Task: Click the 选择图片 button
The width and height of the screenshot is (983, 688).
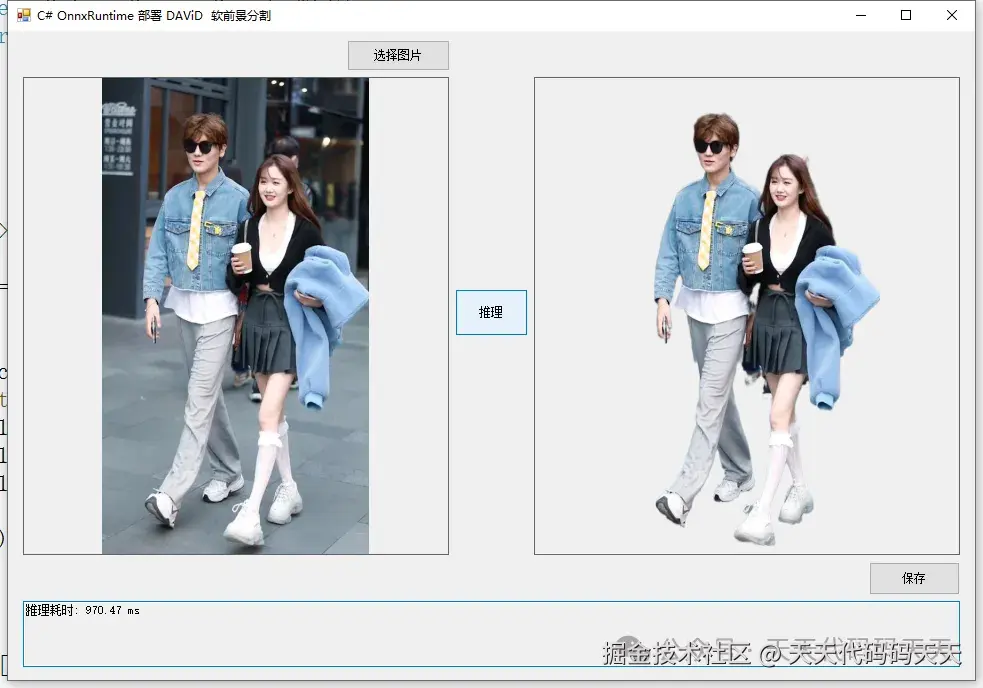Action: coord(398,55)
